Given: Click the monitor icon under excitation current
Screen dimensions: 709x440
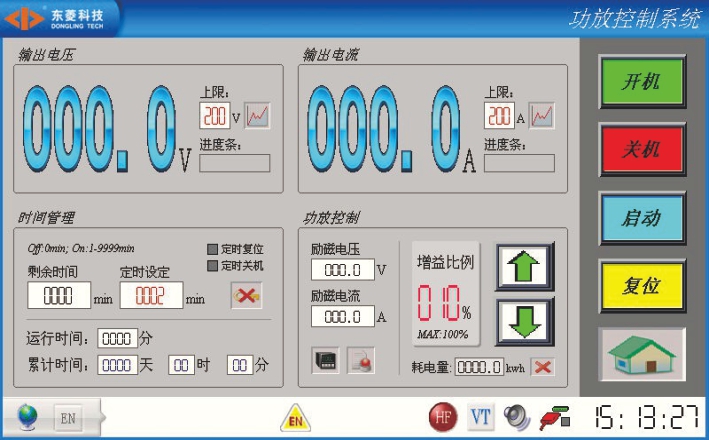Looking at the screenshot, I should click(x=325, y=361).
